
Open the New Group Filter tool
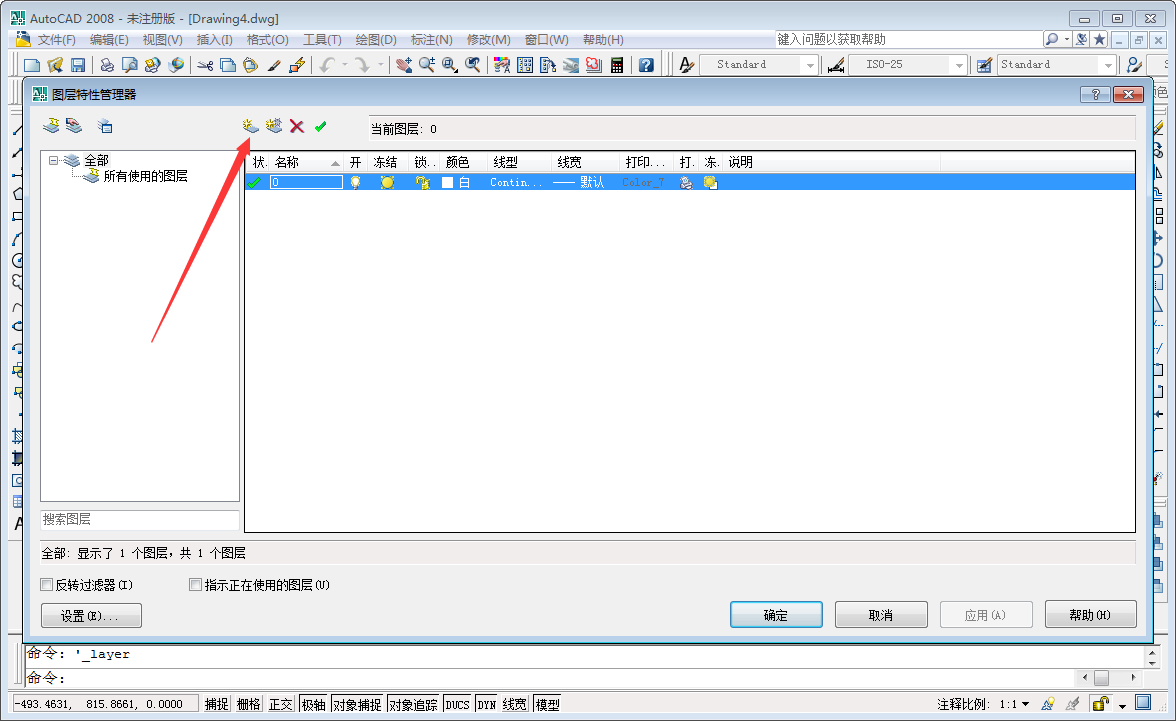pyautogui.click(x=74, y=126)
